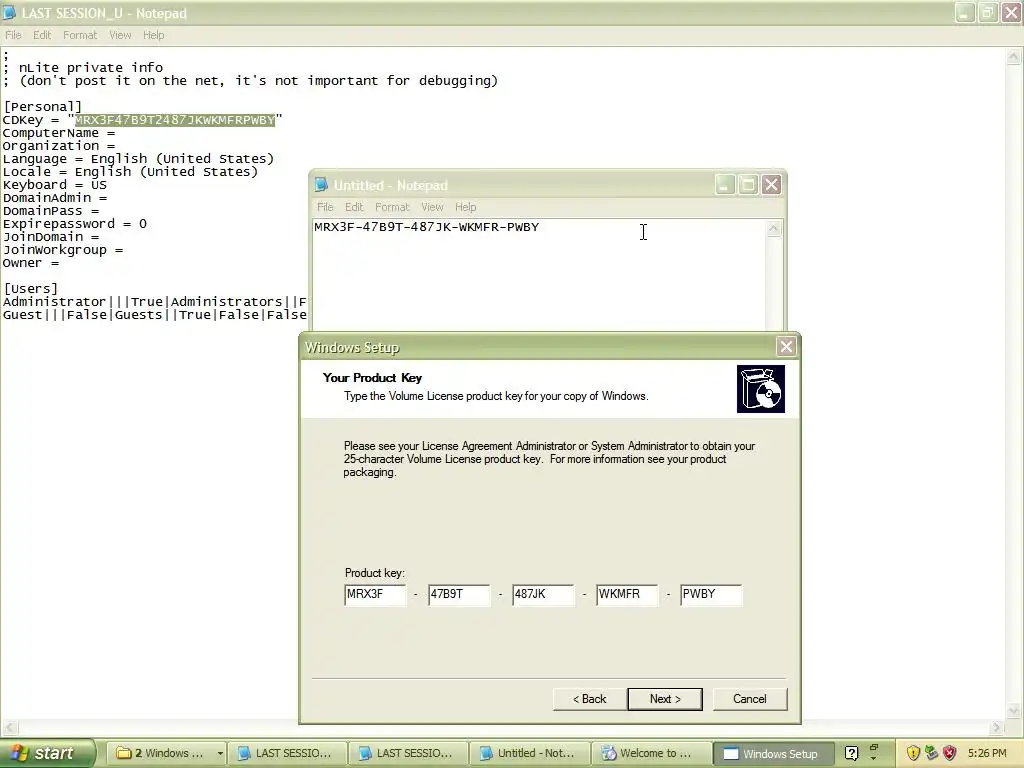
Task: Open View menu in Untitled Notepad
Action: (x=432, y=207)
